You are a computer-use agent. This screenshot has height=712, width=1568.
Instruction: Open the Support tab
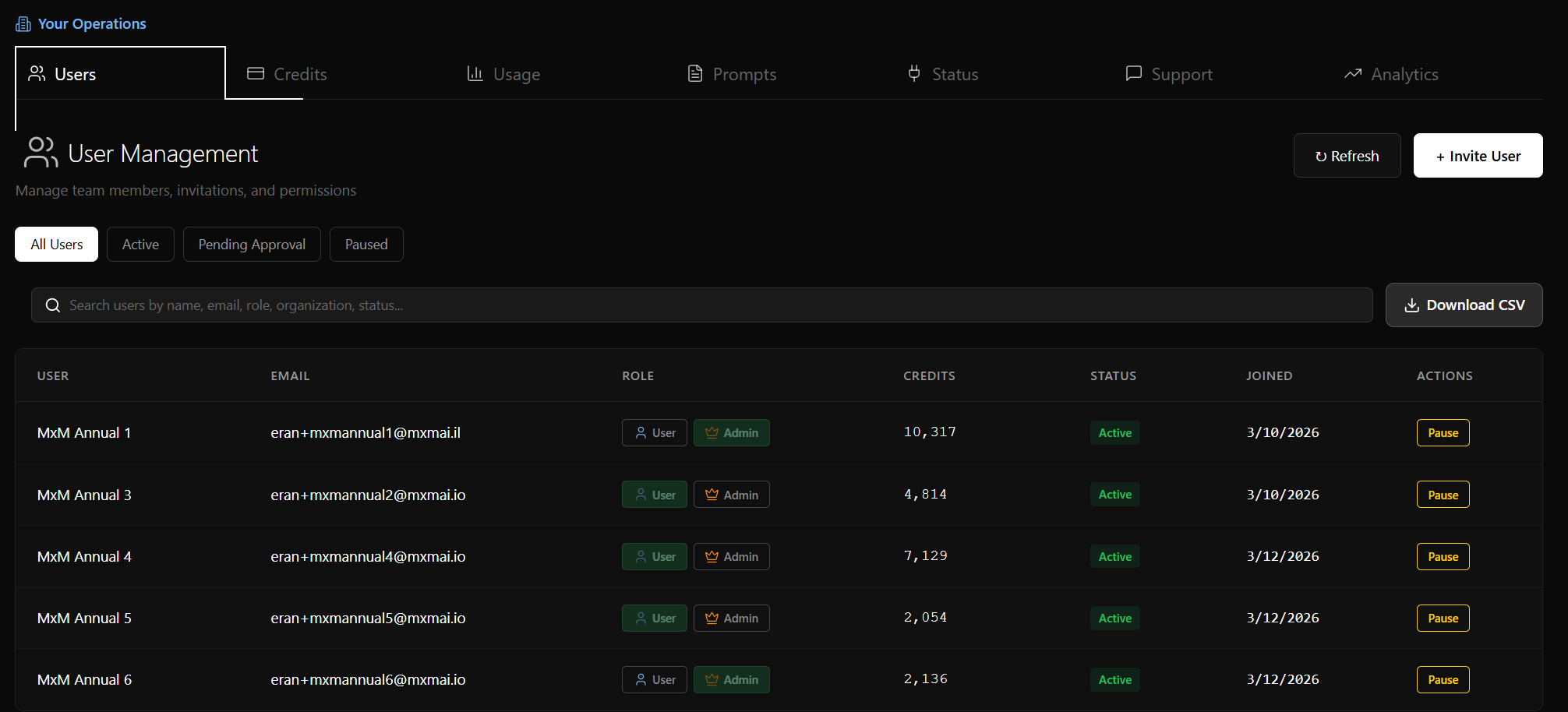pyautogui.click(x=1169, y=73)
